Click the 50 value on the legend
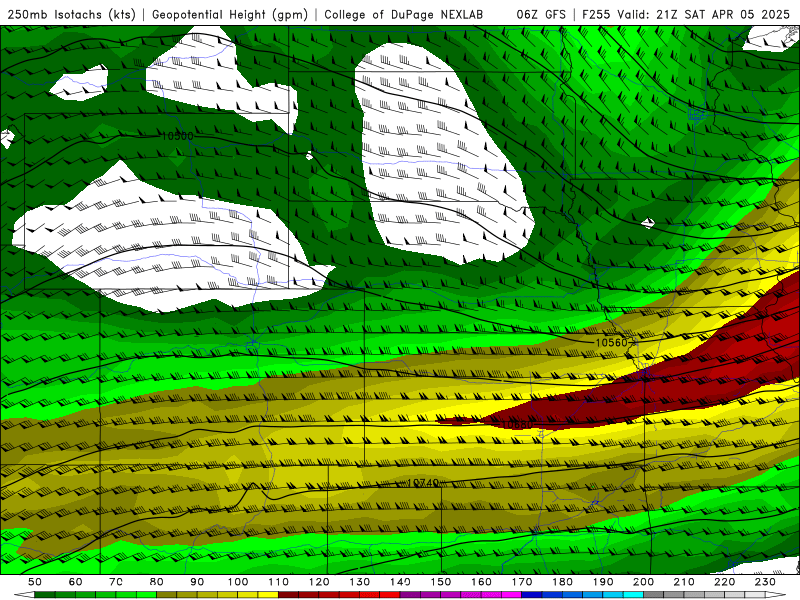Image resolution: width=800 pixels, height=600 pixels. coord(35,582)
